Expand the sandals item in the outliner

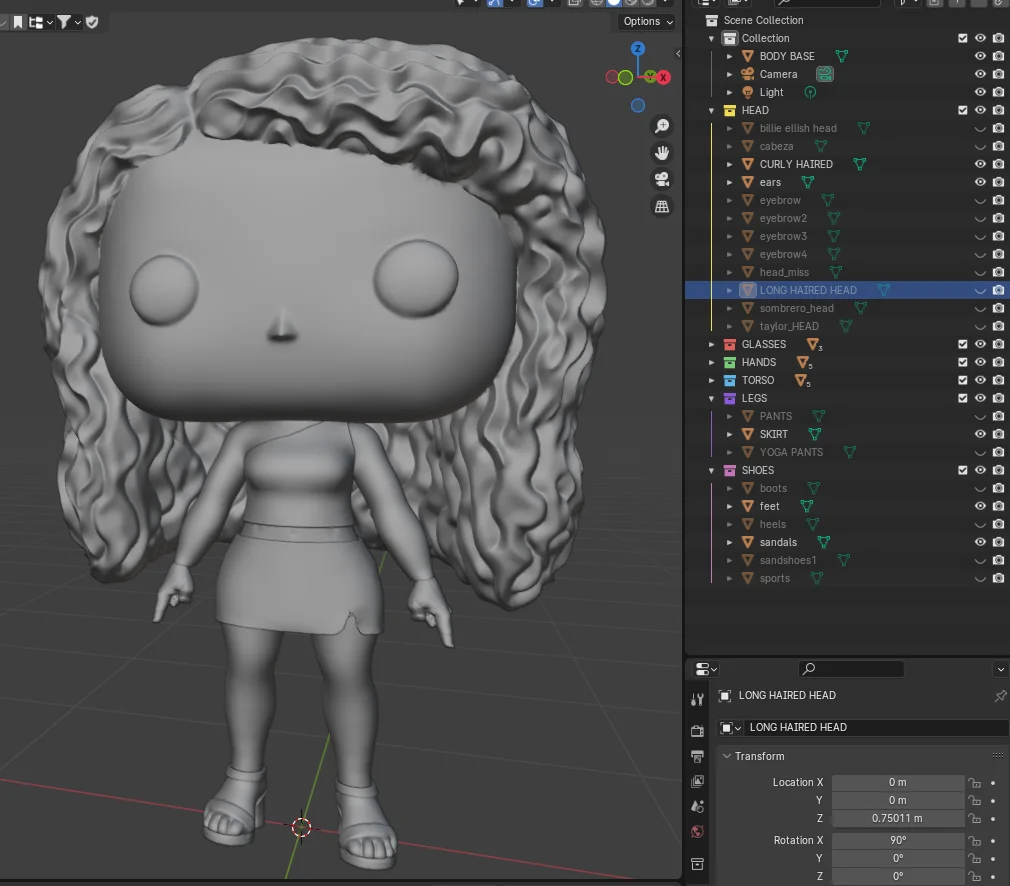pyautogui.click(x=730, y=542)
